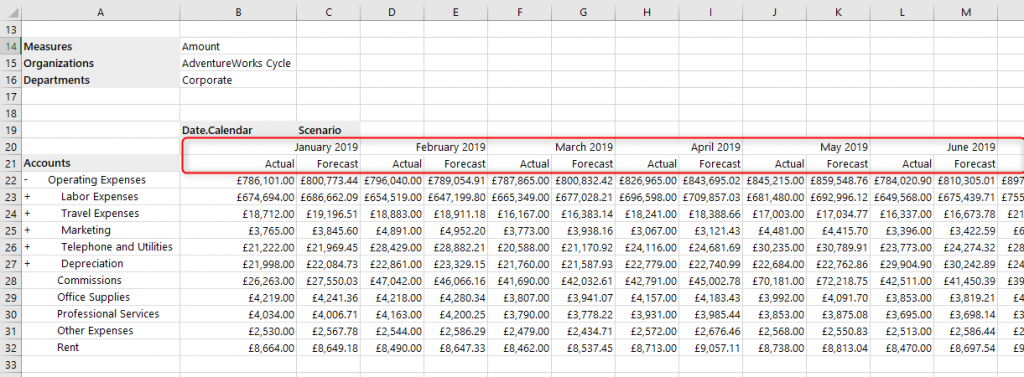Select cell with £3,938.16
This screenshot has width=1024, height=377.
(x=583, y=230)
